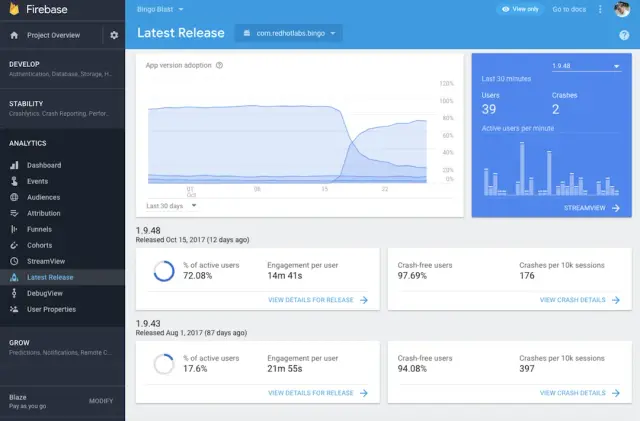640x421 pixels.
Task: Click the Funnels icon in sidebar
Action: [x=14, y=229]
